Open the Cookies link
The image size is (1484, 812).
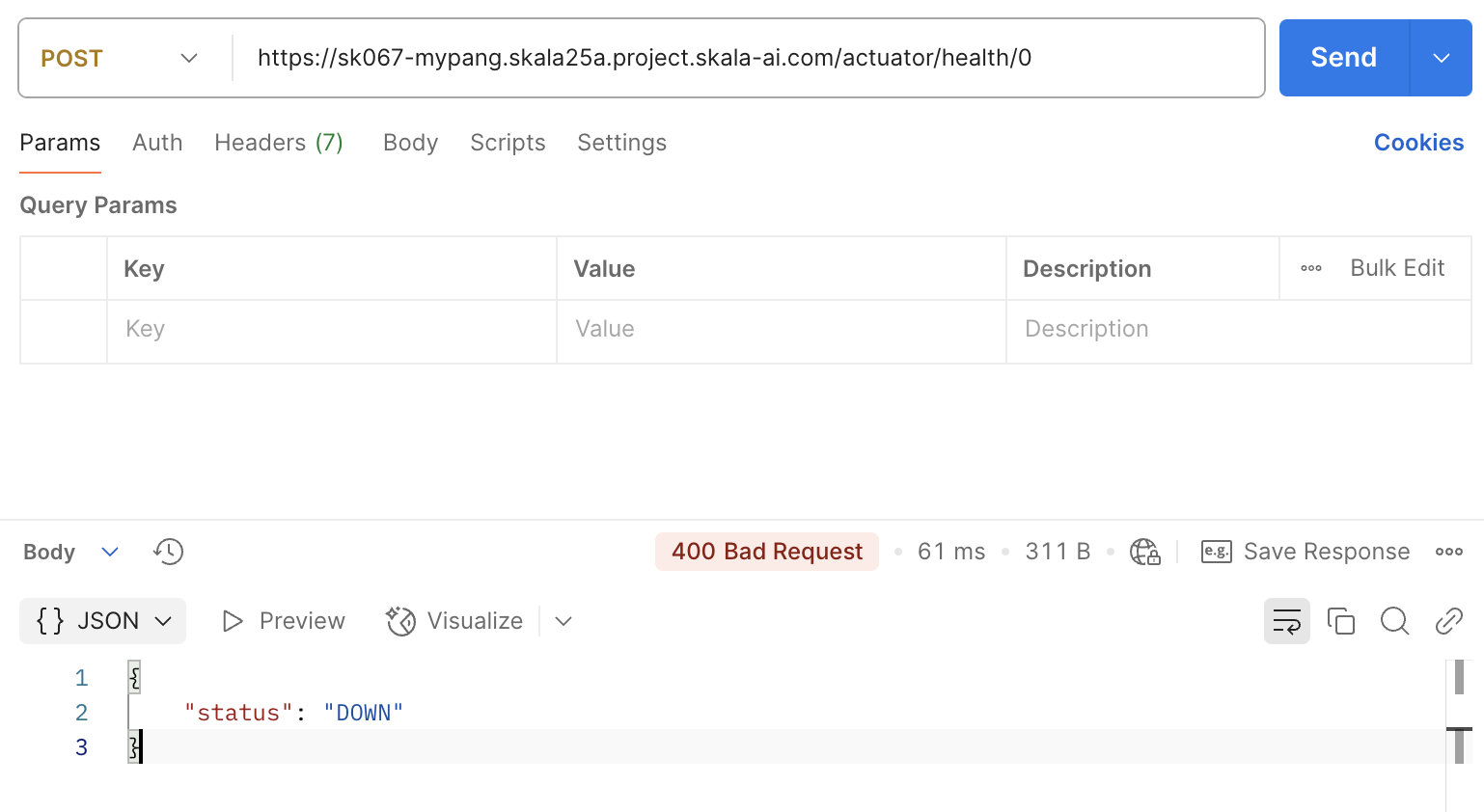point(1417,143)
